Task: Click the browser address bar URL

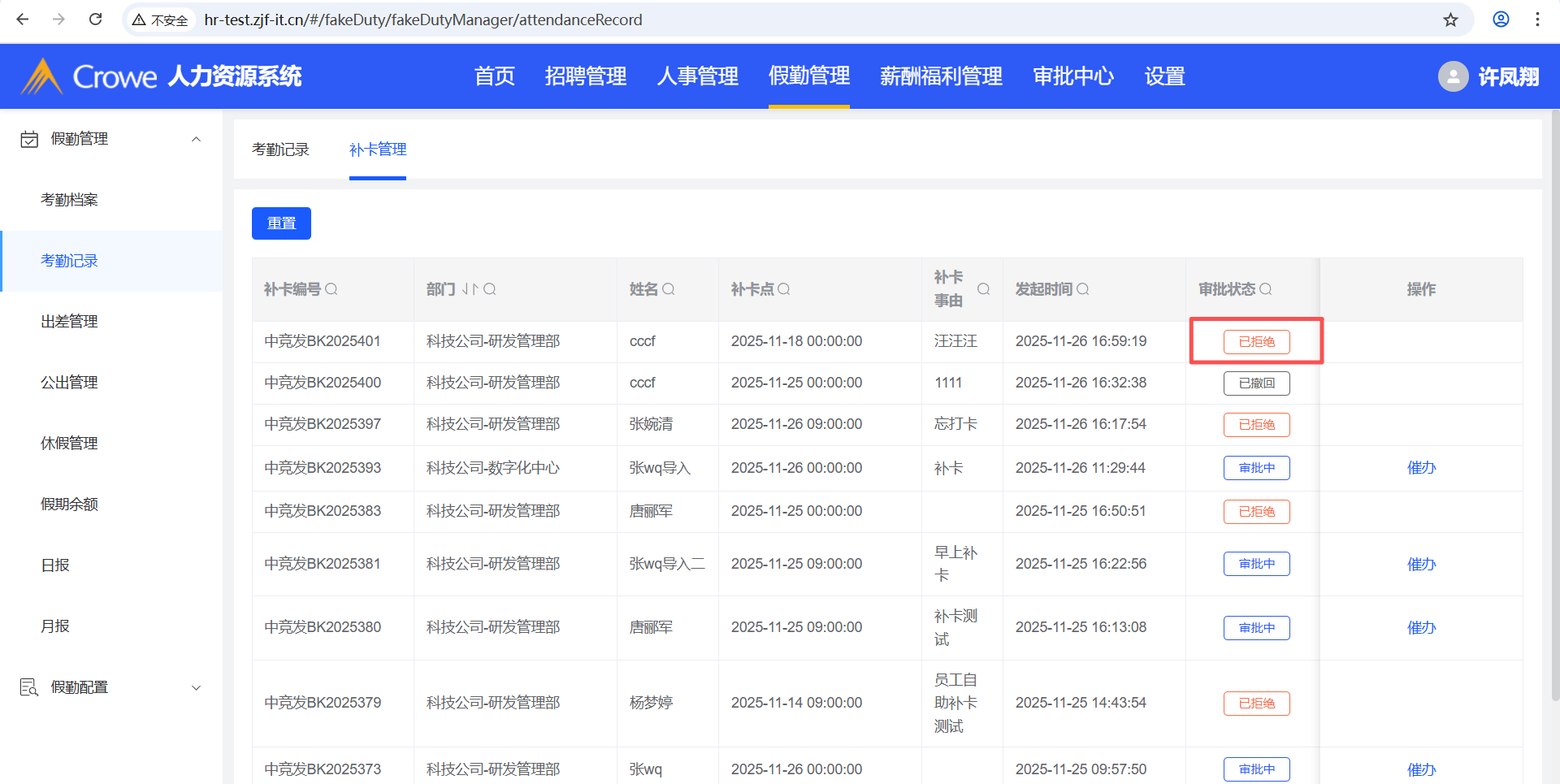Action: pyautogui.click(x=422, y=19)
